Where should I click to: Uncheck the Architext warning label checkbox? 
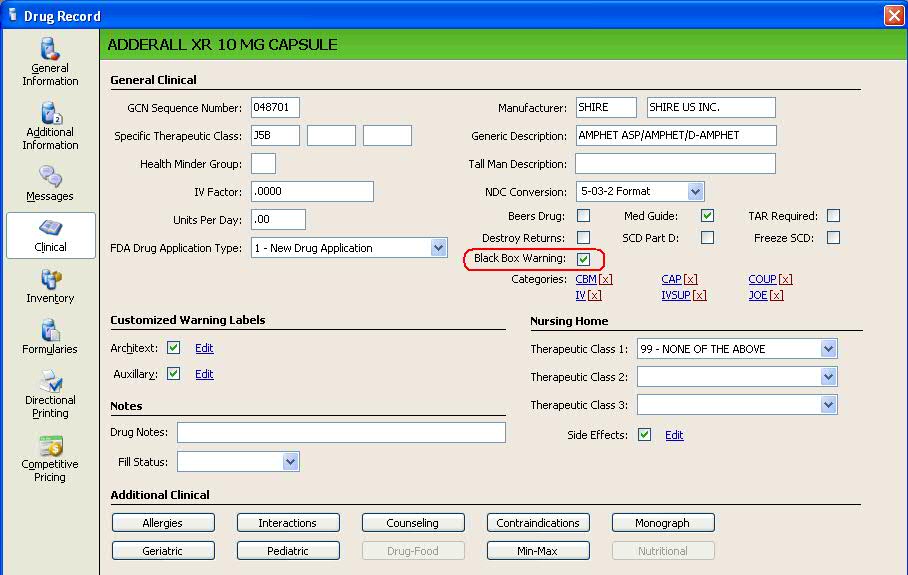tap(173, 347)
